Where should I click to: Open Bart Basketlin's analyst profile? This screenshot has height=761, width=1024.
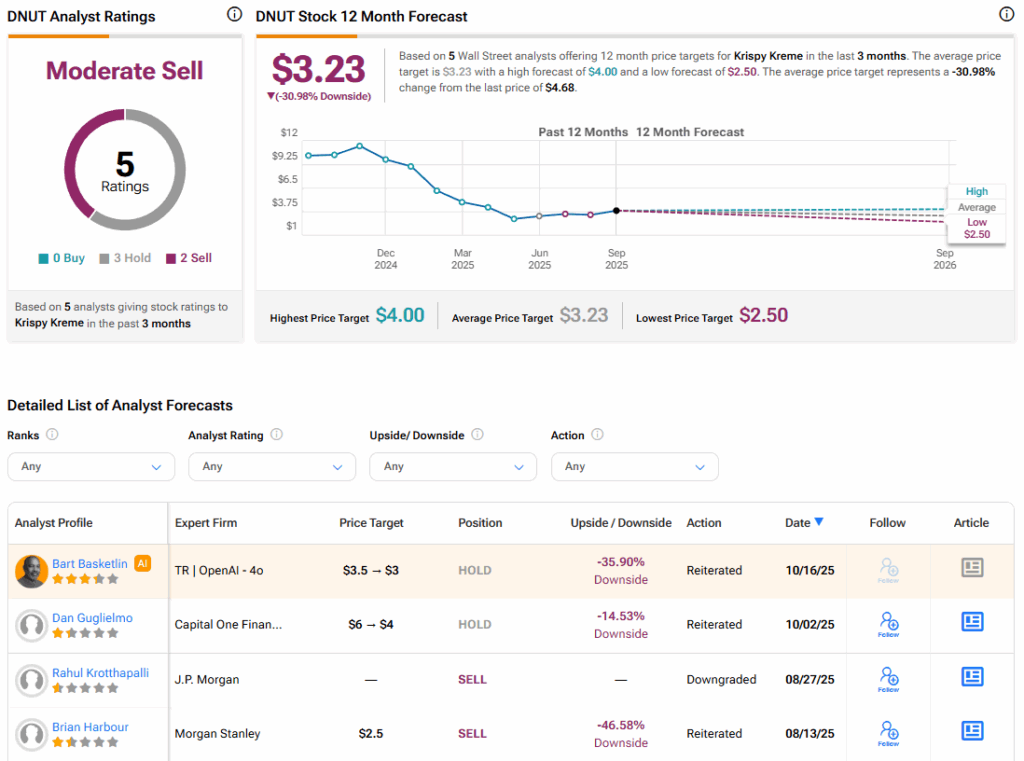point(90,564)
